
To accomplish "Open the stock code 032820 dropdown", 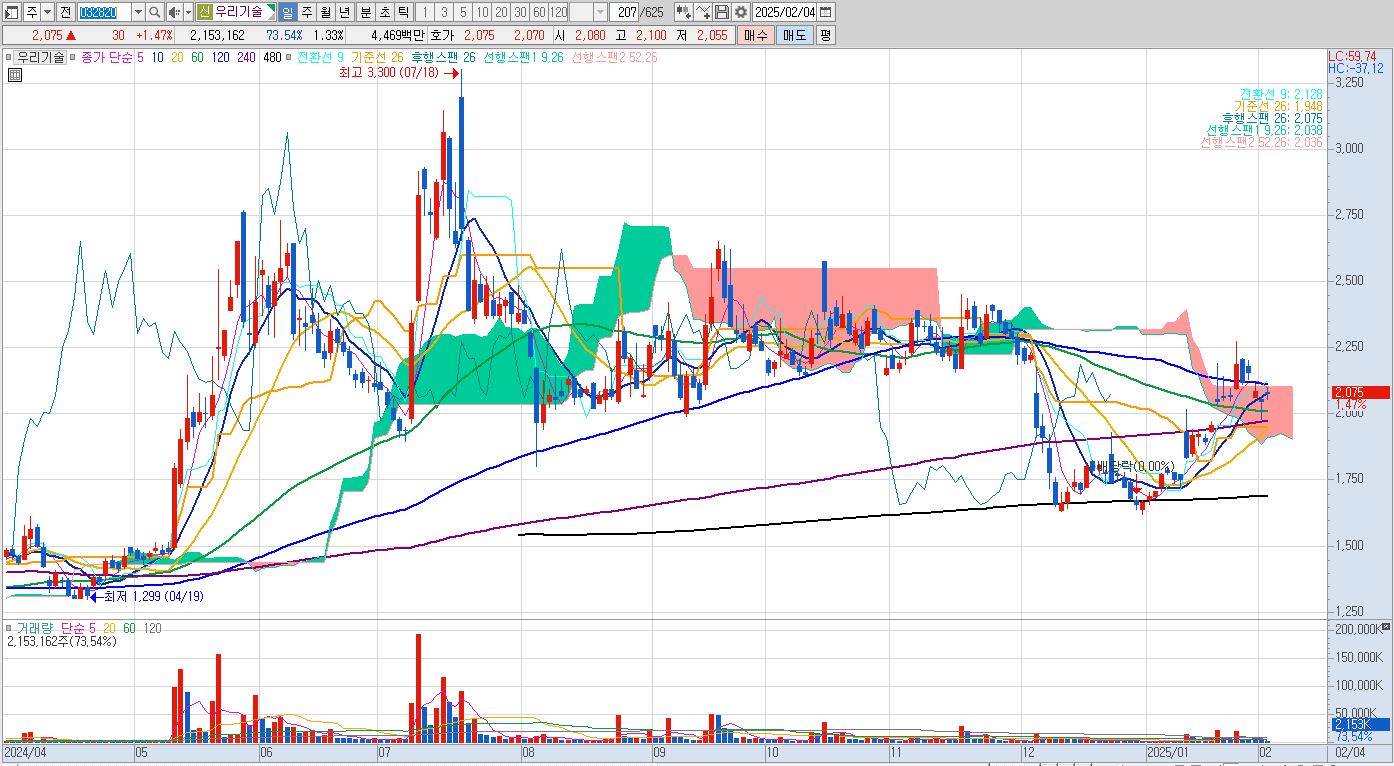I will coord(138,12).
